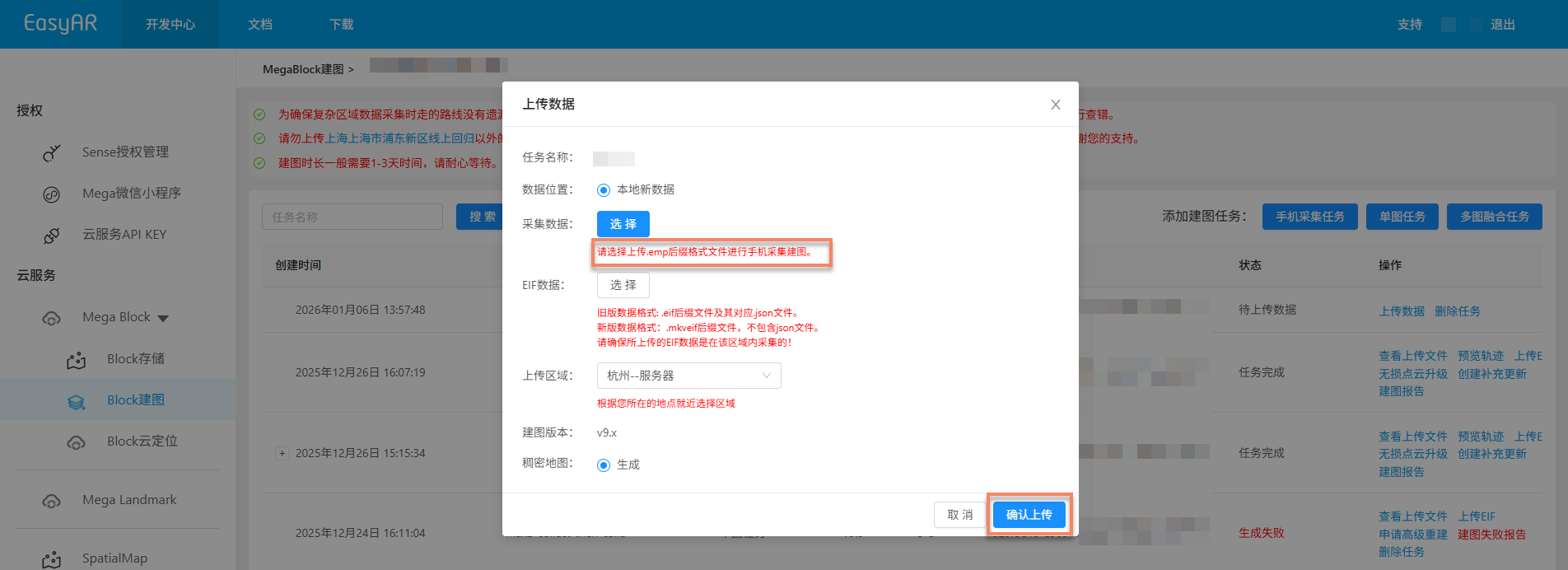The image size is (1568, 570).
Task: Go to Sense授权管理
Action: tap(125, 152)
